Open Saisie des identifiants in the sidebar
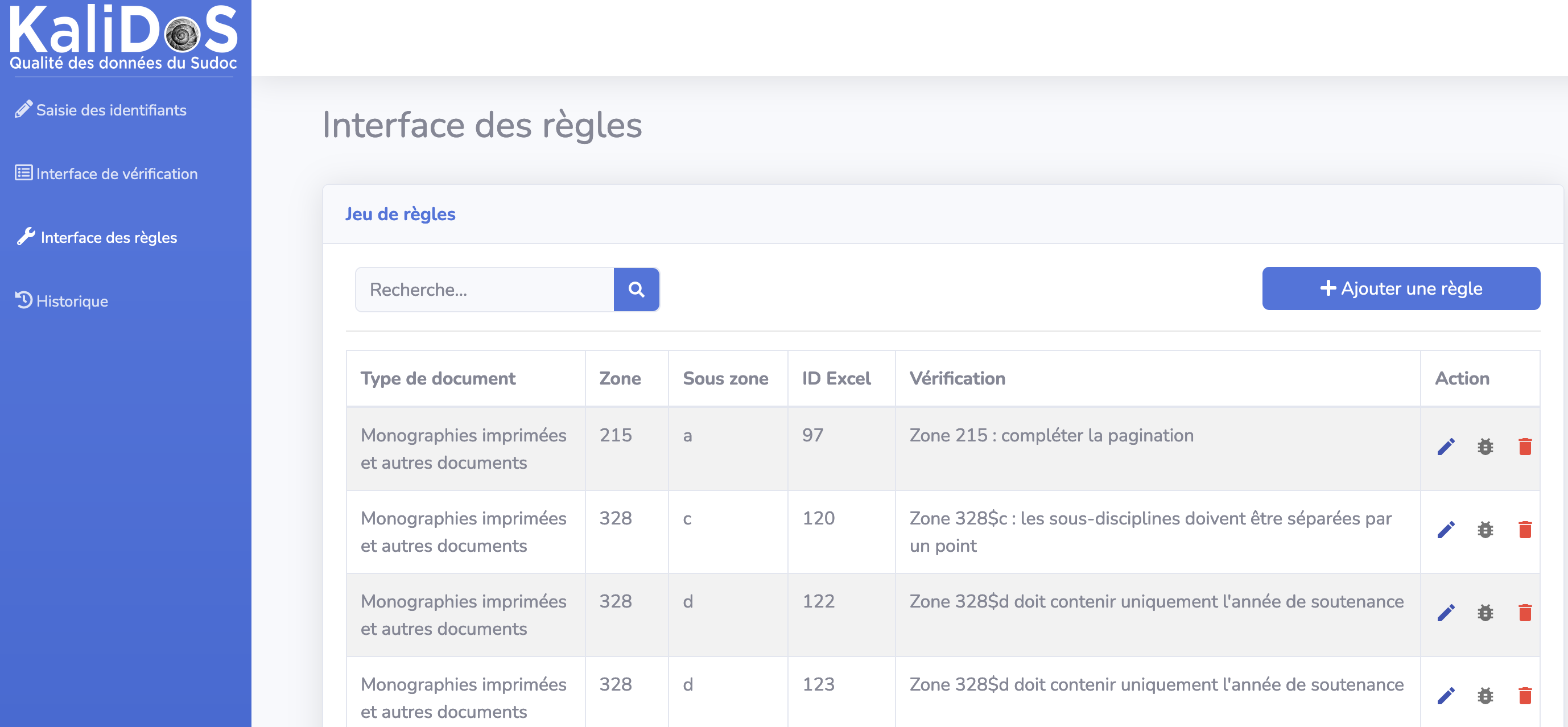The width and height of the screenshot is (1568, 727). pyautogui.click(x=111, y=110)
